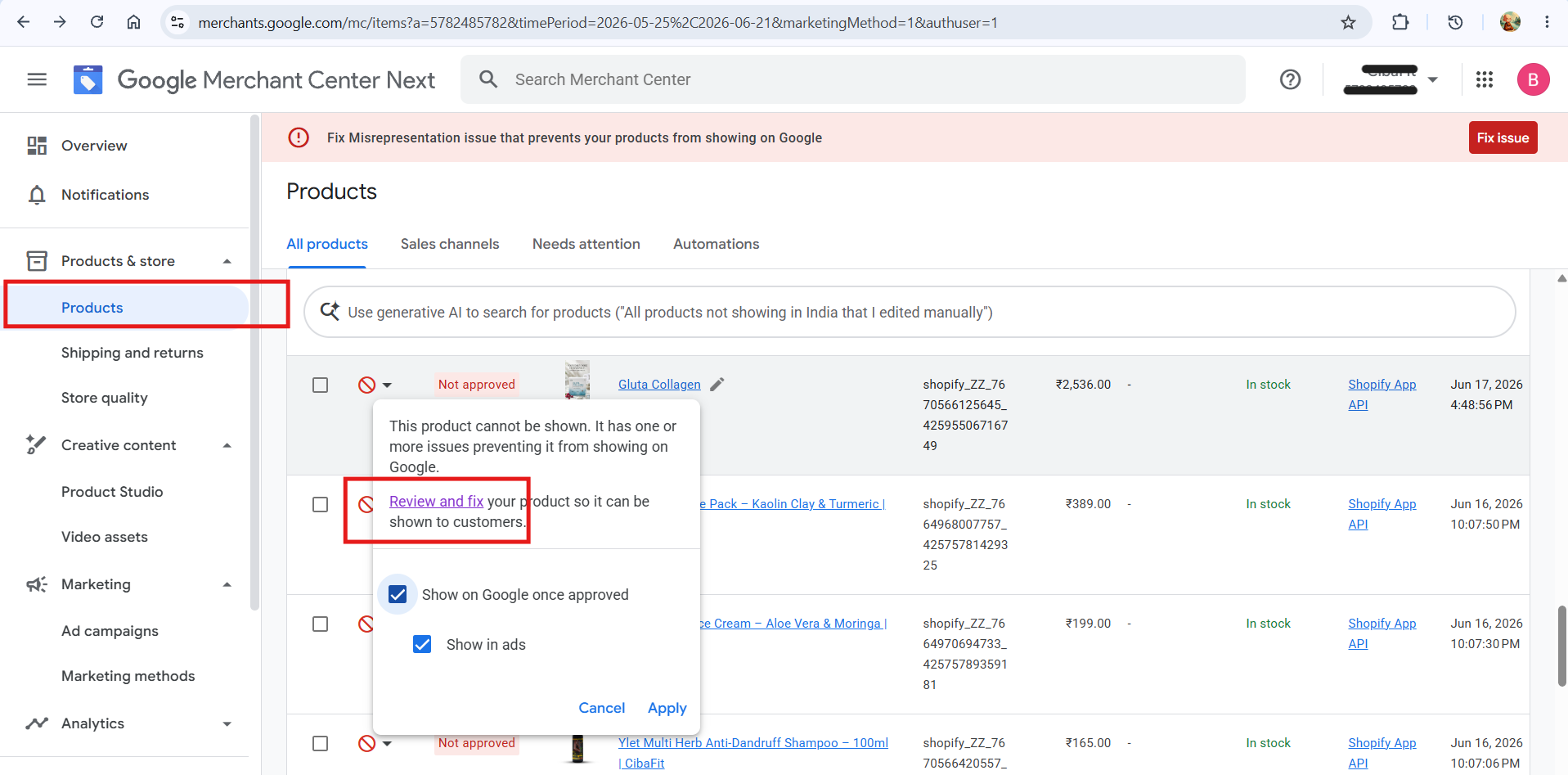
Task: Edit Gluta Collagen title pencil icon
Action: tap(717, 384)
